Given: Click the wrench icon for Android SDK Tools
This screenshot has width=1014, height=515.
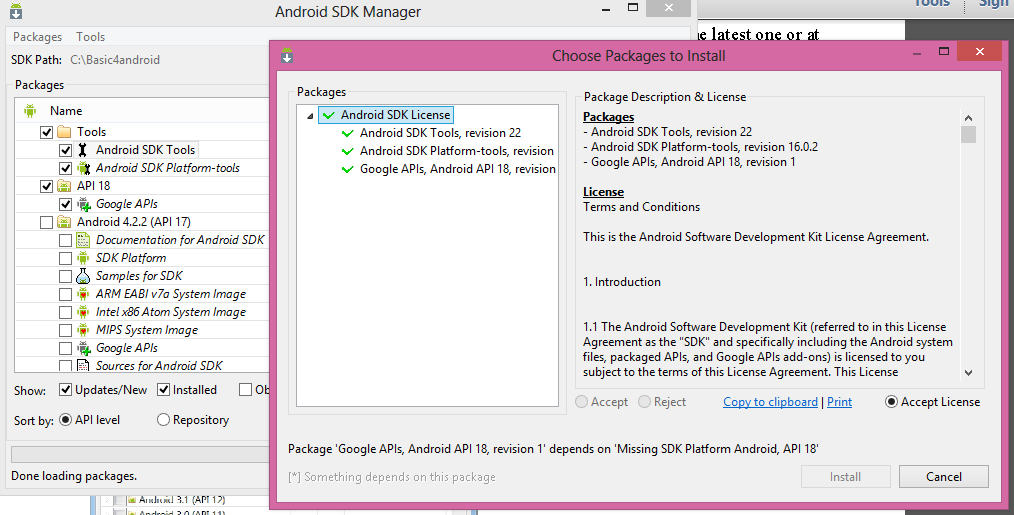Looking at the screenshot, I should (x=83, y=150).
